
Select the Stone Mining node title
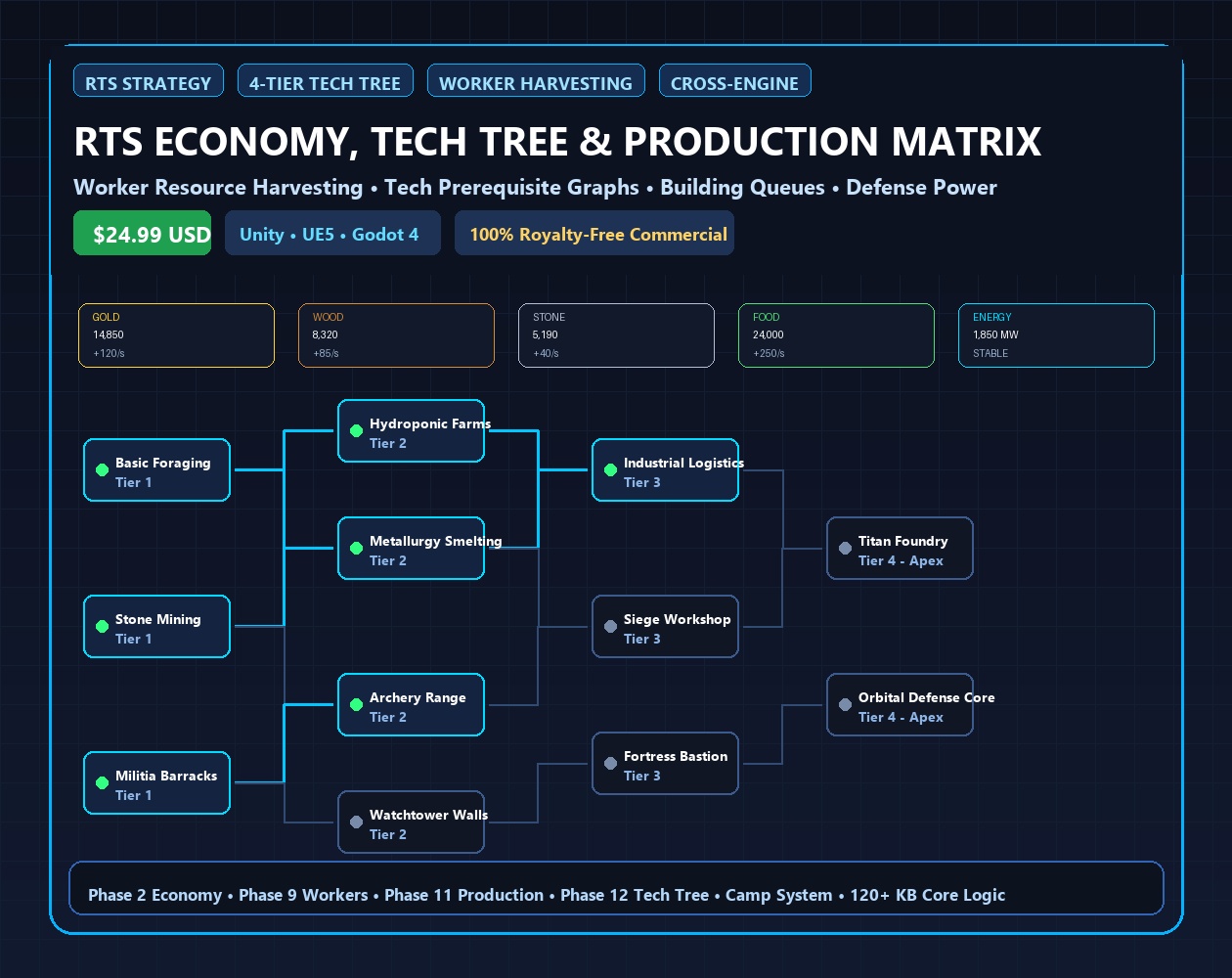[158, 619]
